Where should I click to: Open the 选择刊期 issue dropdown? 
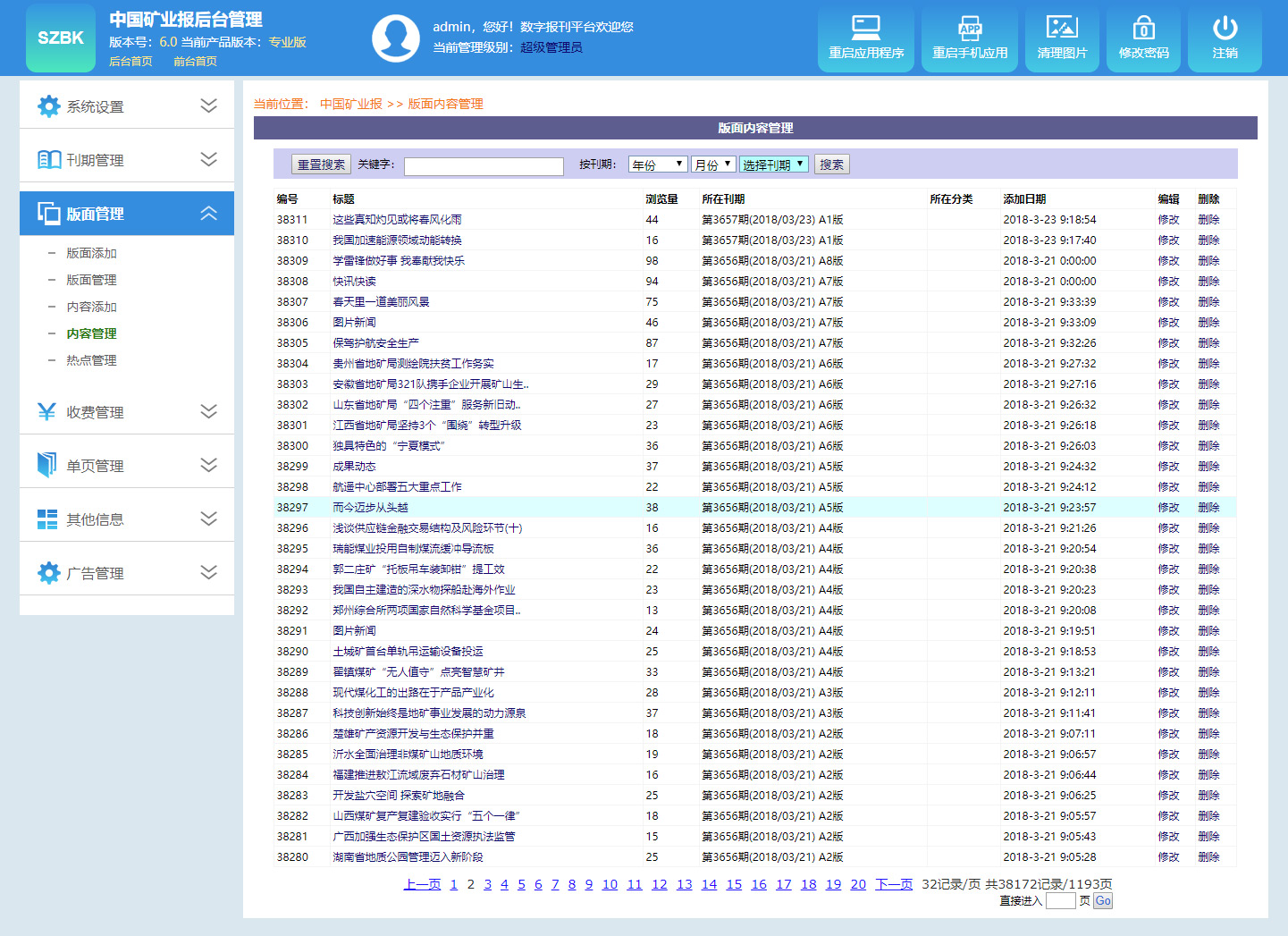coord(774,164)
